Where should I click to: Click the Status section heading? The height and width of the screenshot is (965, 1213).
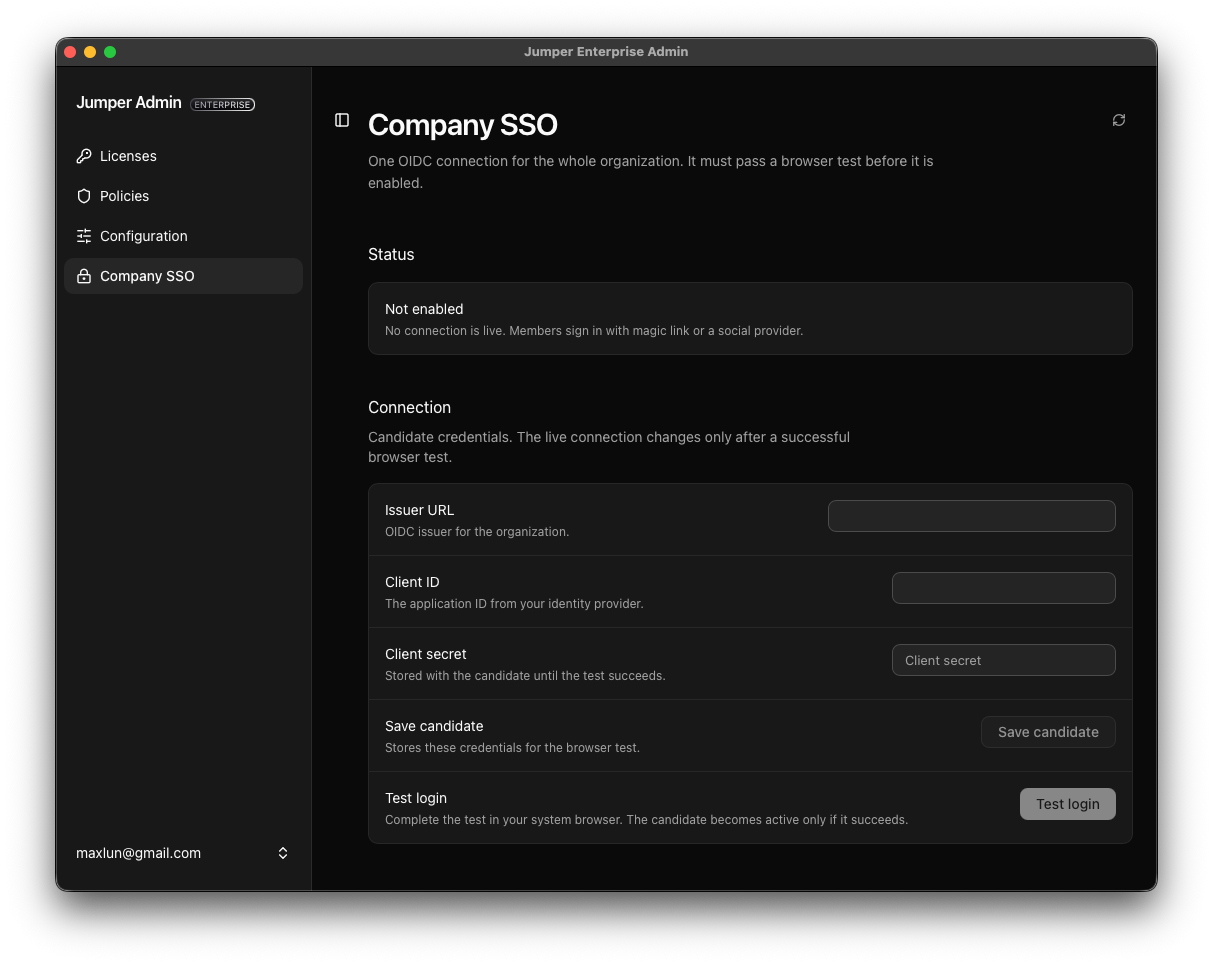[391, 254]
